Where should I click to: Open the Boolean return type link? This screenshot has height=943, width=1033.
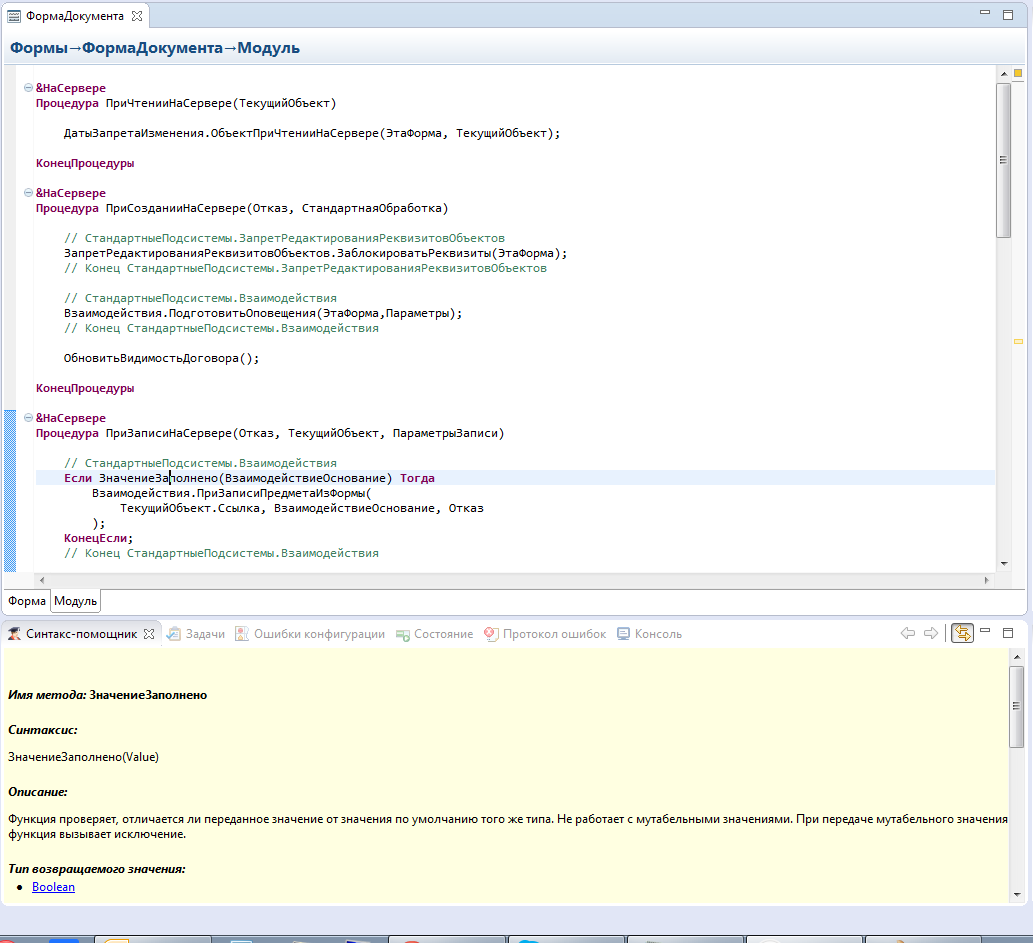[53, 887]
